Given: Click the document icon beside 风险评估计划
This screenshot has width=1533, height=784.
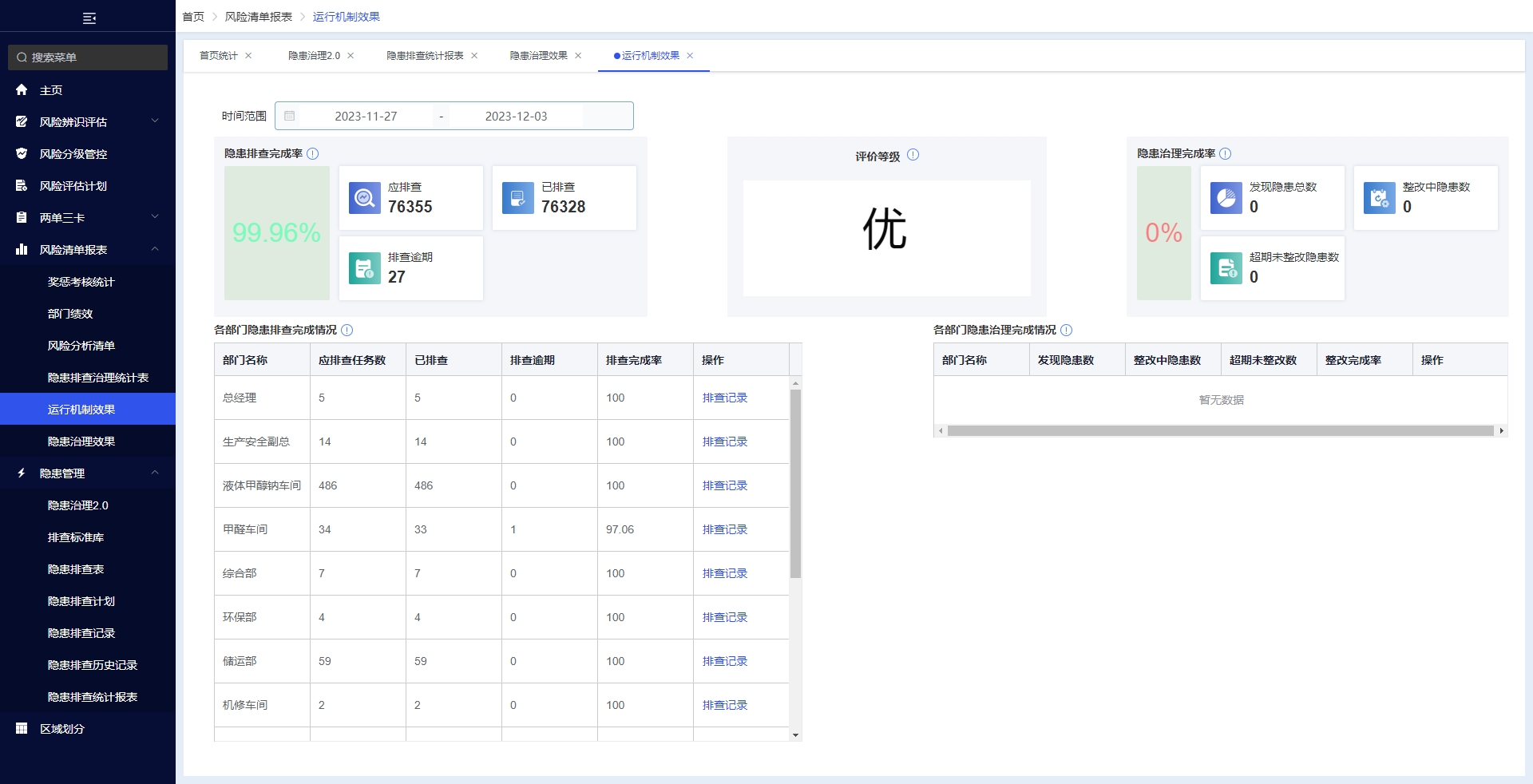Looking at the screenshot, I should pyautogui.click(x=22, y=185).
